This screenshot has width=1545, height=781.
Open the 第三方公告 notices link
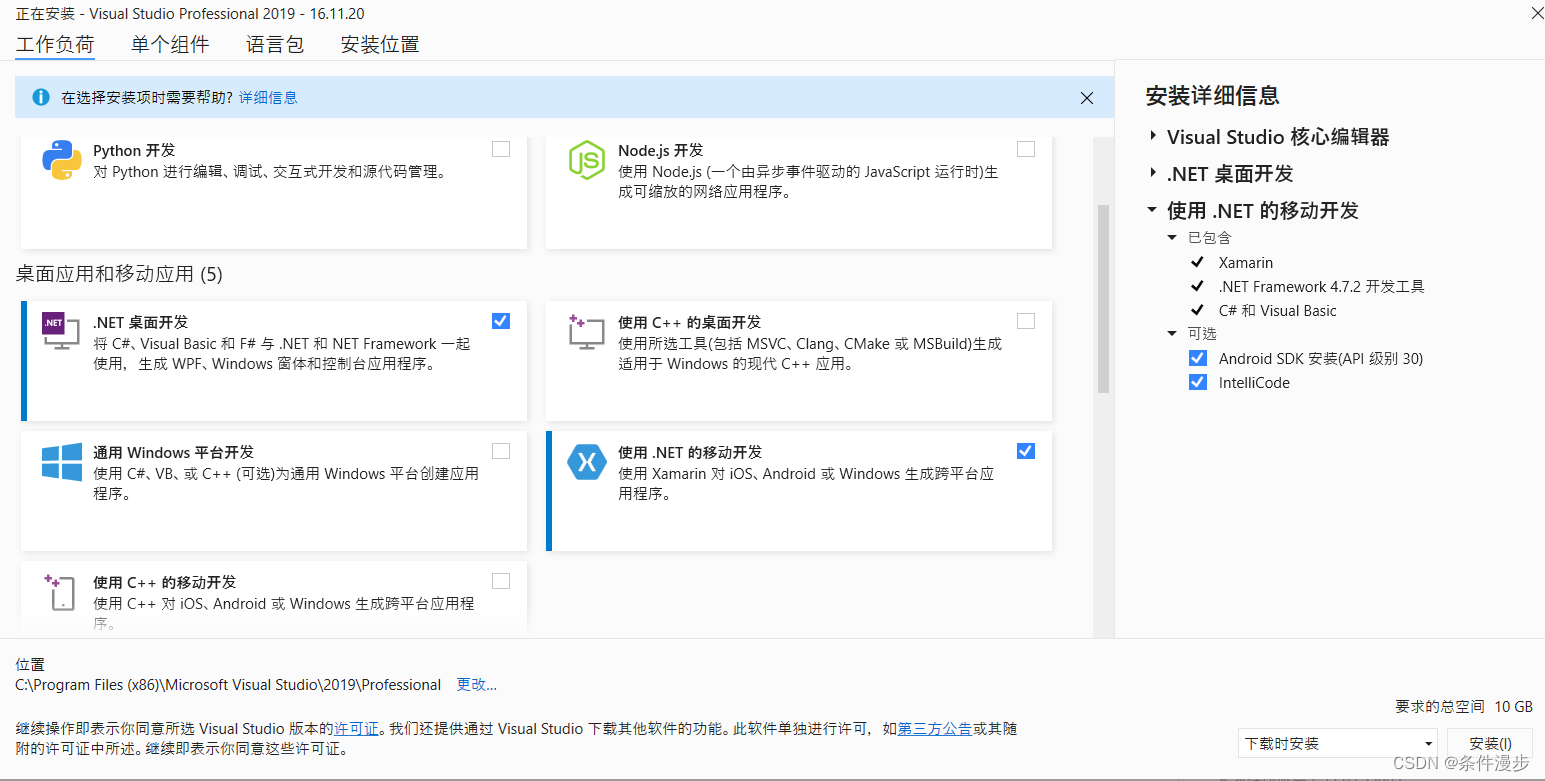click(x=935, y=729)
